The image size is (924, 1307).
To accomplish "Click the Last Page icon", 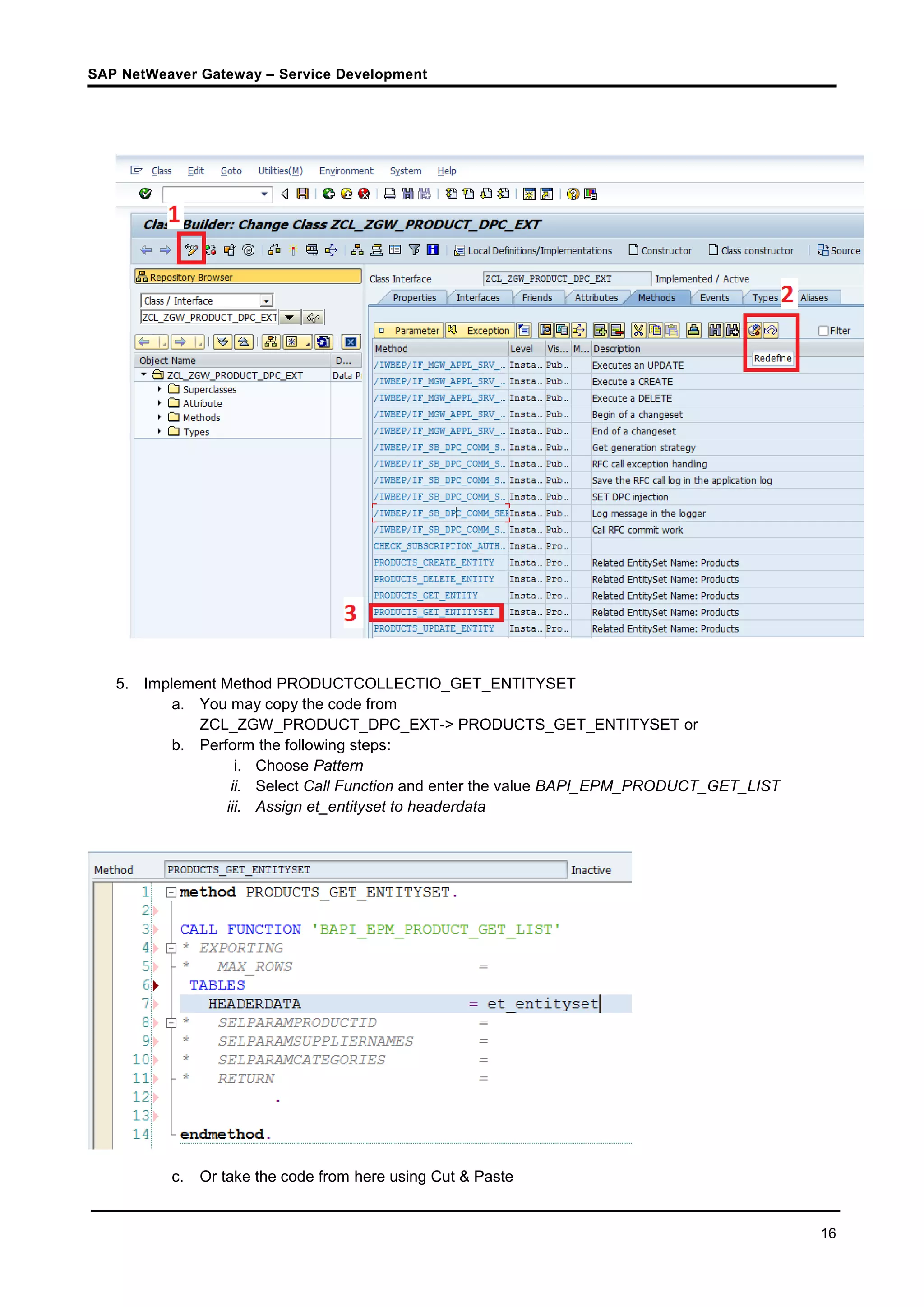I will coord(503,194).
